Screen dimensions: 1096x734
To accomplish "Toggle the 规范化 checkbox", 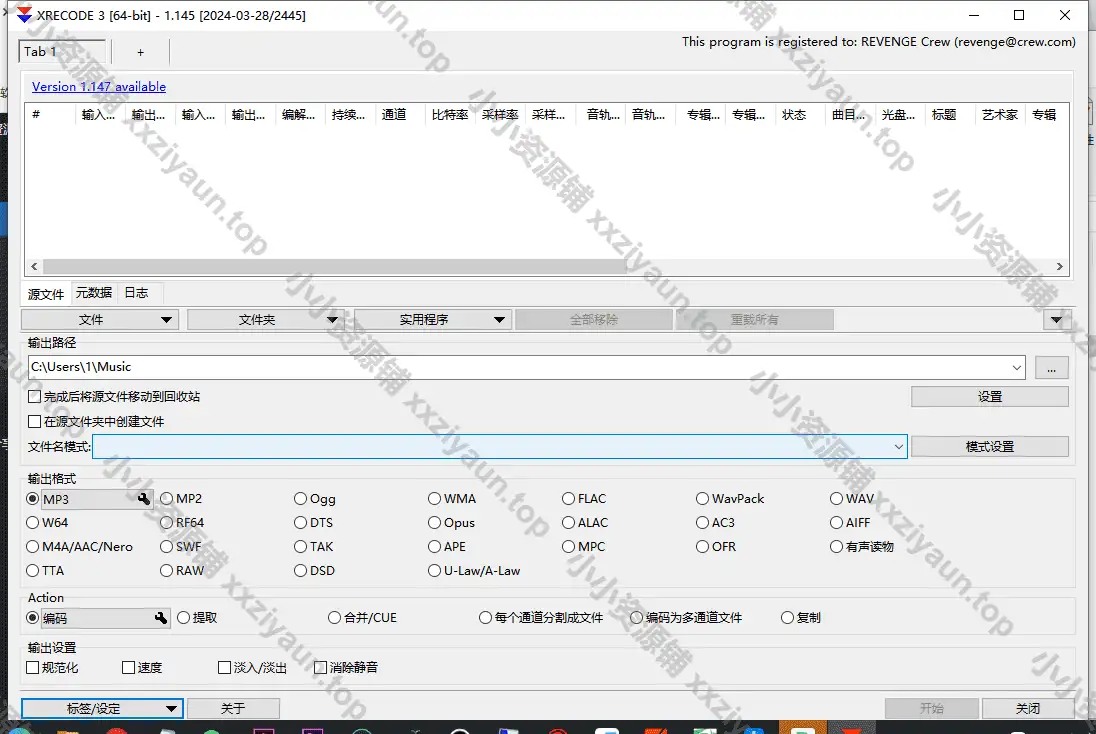I will (x=34, y=667).
